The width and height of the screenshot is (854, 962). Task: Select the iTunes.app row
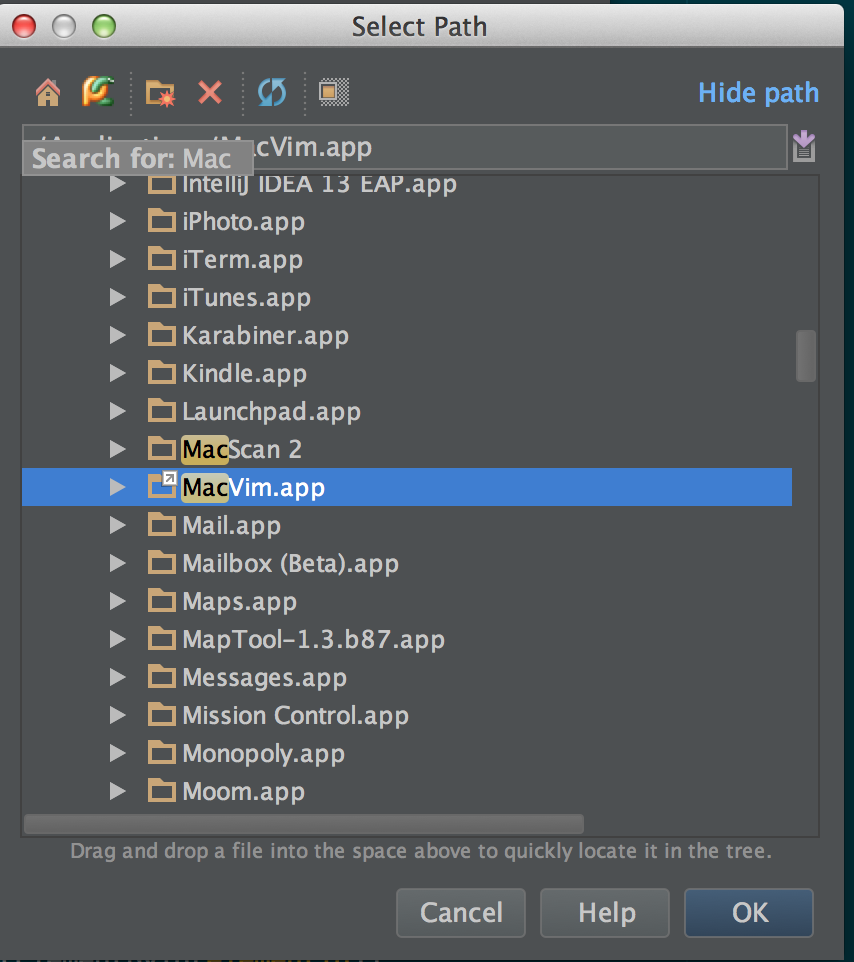(407, 297)
